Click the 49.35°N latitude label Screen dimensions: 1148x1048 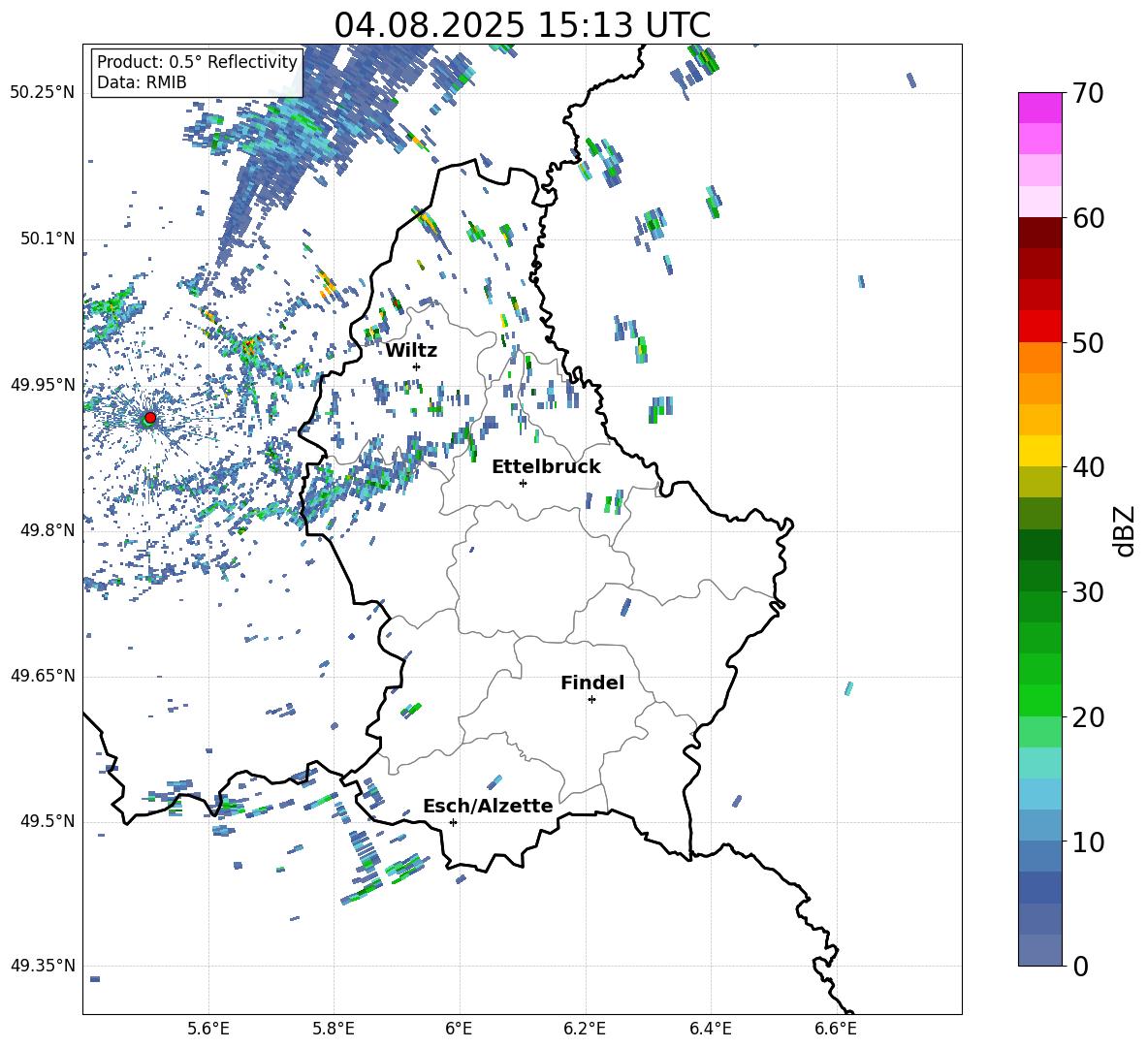(x=43, y=967)
